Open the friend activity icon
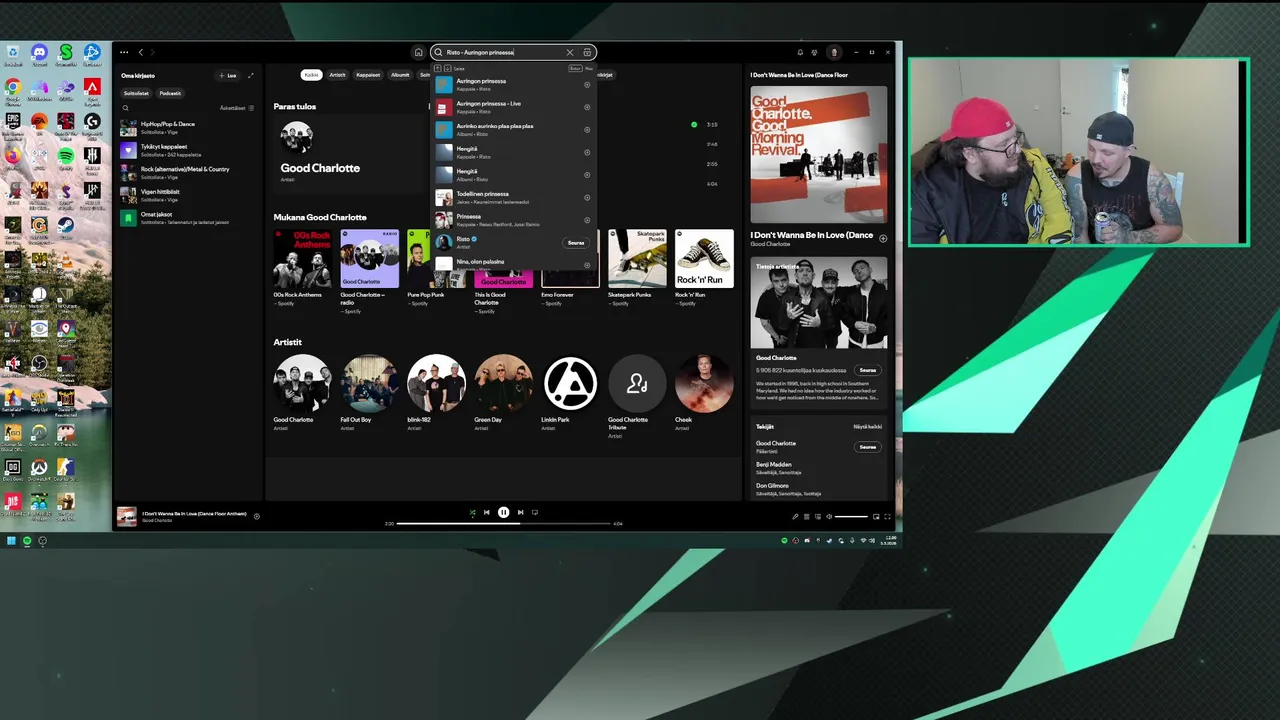Viewport: 1280px width, 720px height. [x=815, y=52]
